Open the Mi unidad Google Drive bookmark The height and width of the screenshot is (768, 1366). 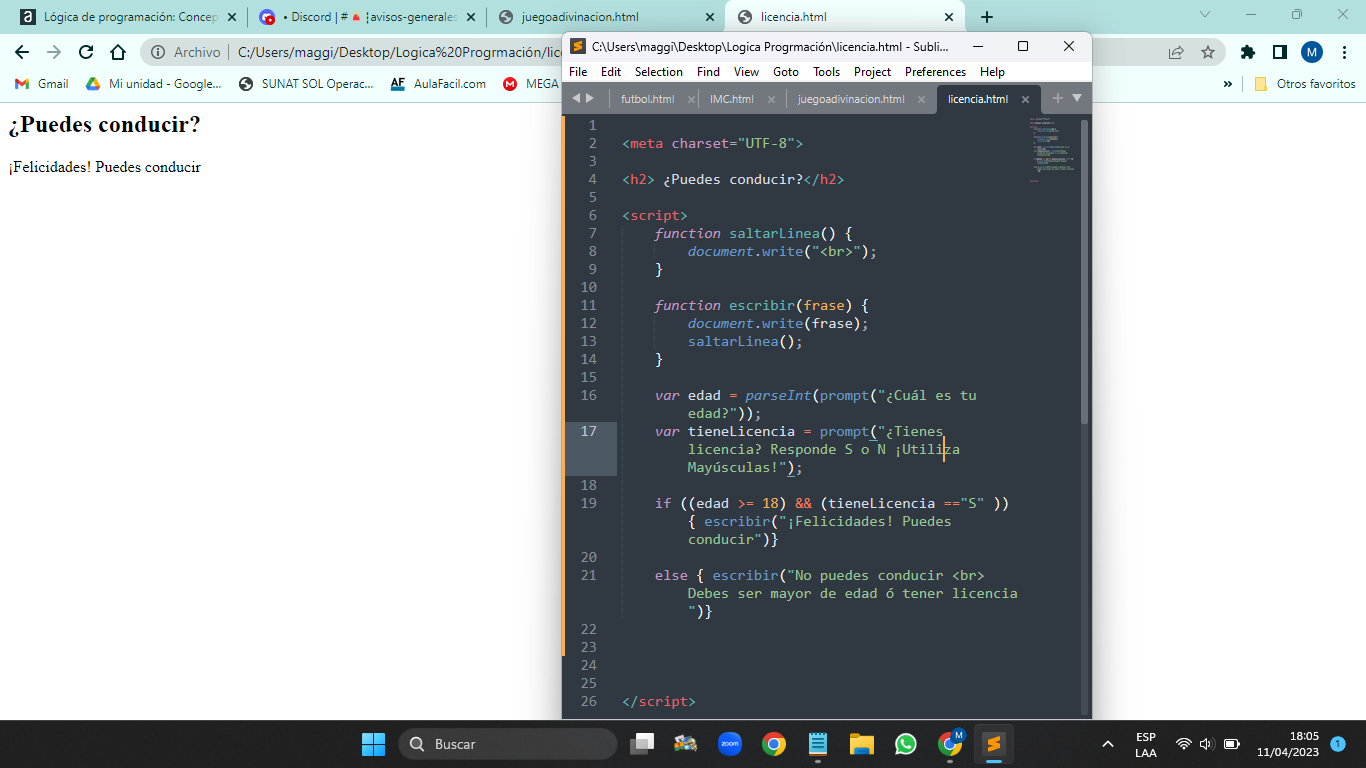click(154, 84)
